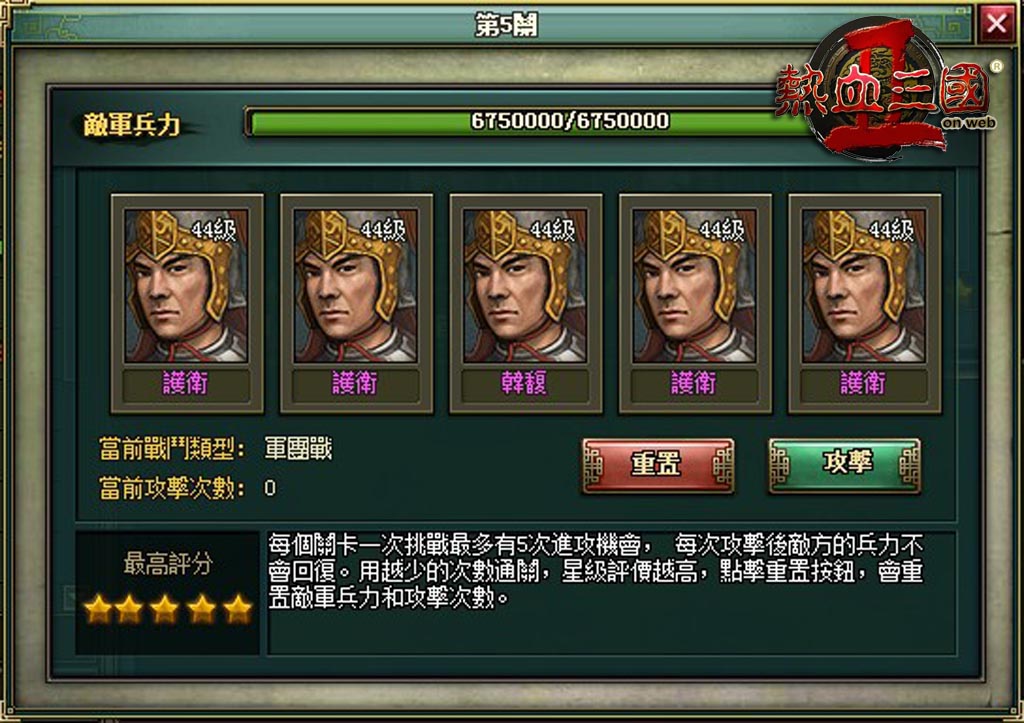The image size is (1024, 723).
Task: Click the enemy troop strength bar
Action: tap(529, 122)
